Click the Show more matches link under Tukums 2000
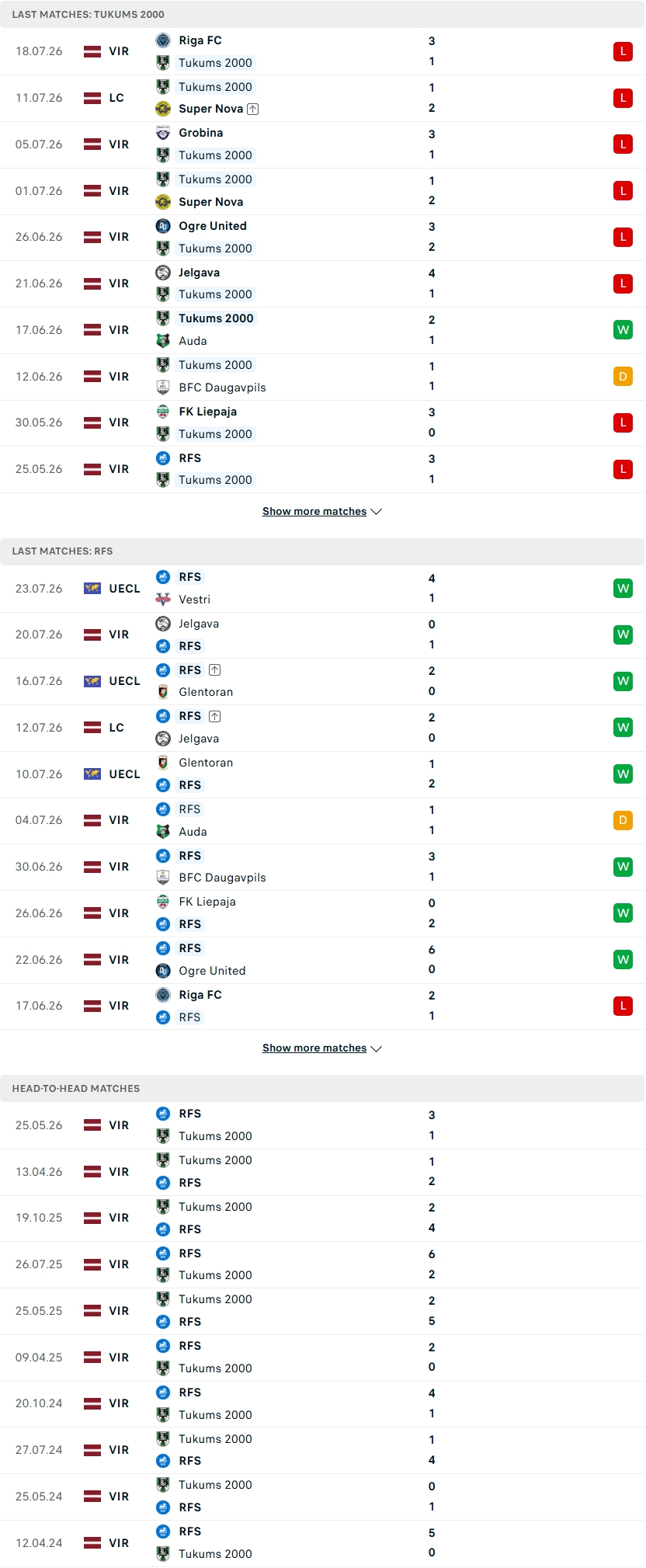 pos(314,511)
